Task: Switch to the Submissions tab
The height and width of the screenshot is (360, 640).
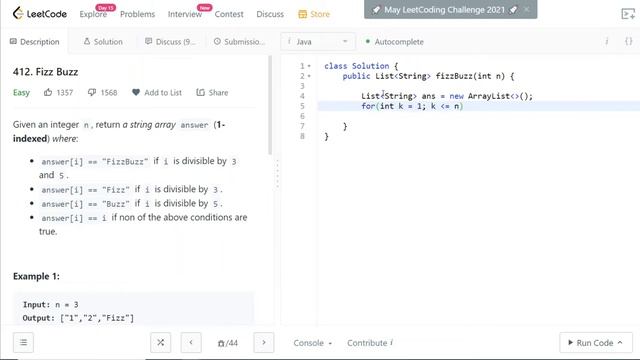Action: 239,42
